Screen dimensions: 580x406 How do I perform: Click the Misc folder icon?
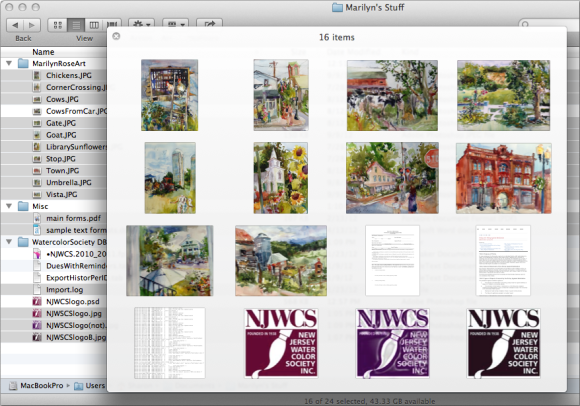pos(23,206)
